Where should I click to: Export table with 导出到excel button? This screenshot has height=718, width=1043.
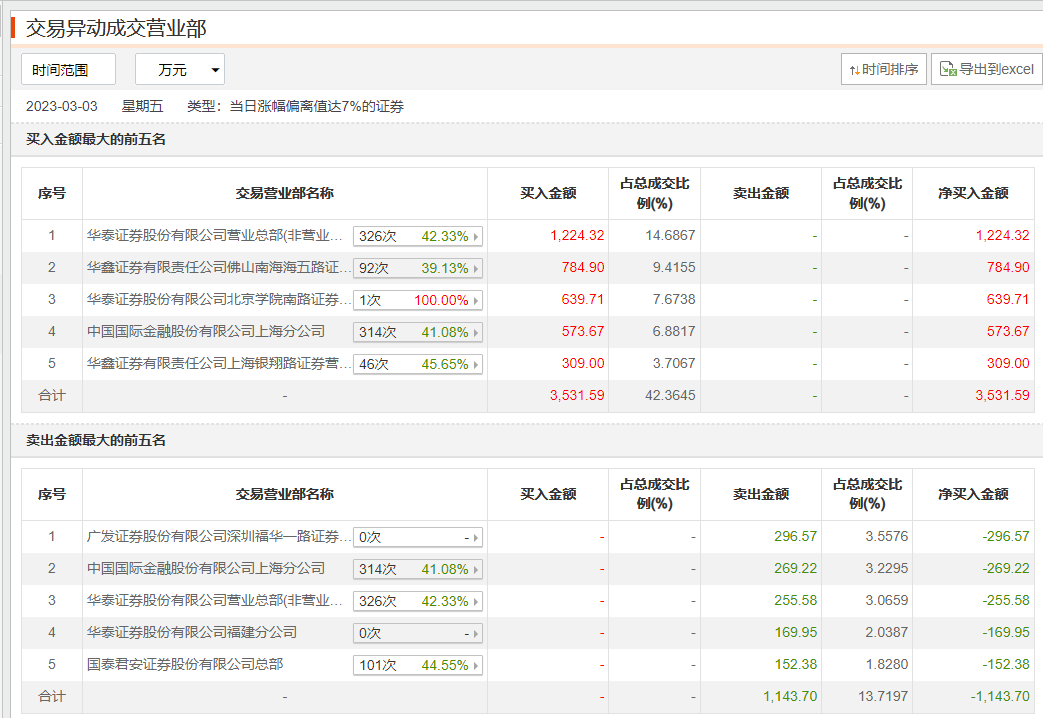pos(987,69)
